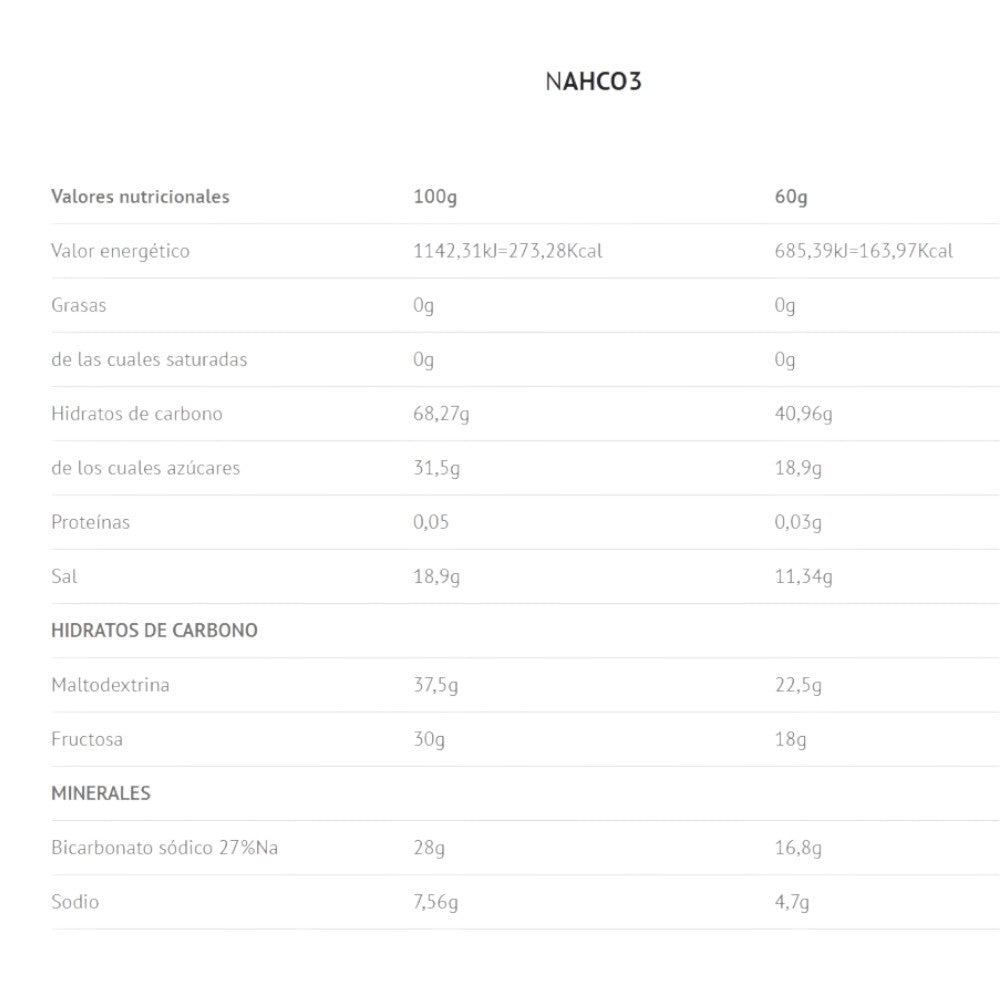1000x1000 pixels.
Task: Select the Bicarbonato sódico 27%Na label
Action: tap(164, 848)
